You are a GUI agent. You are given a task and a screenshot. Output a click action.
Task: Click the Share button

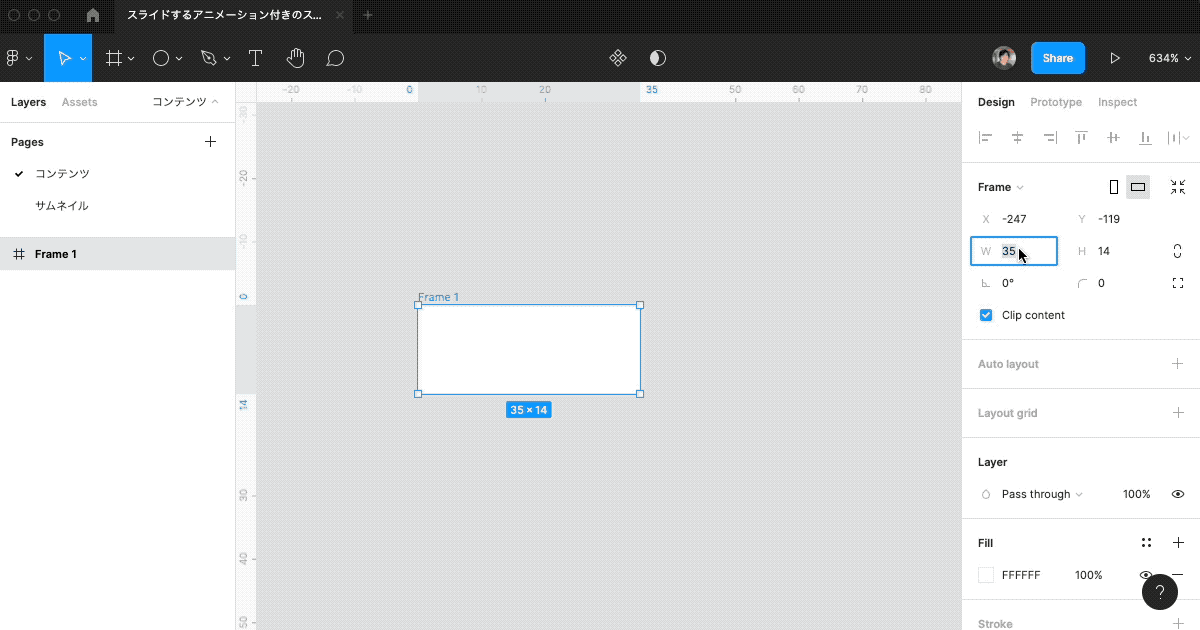pyautogui.click(x=1058, y=58)
